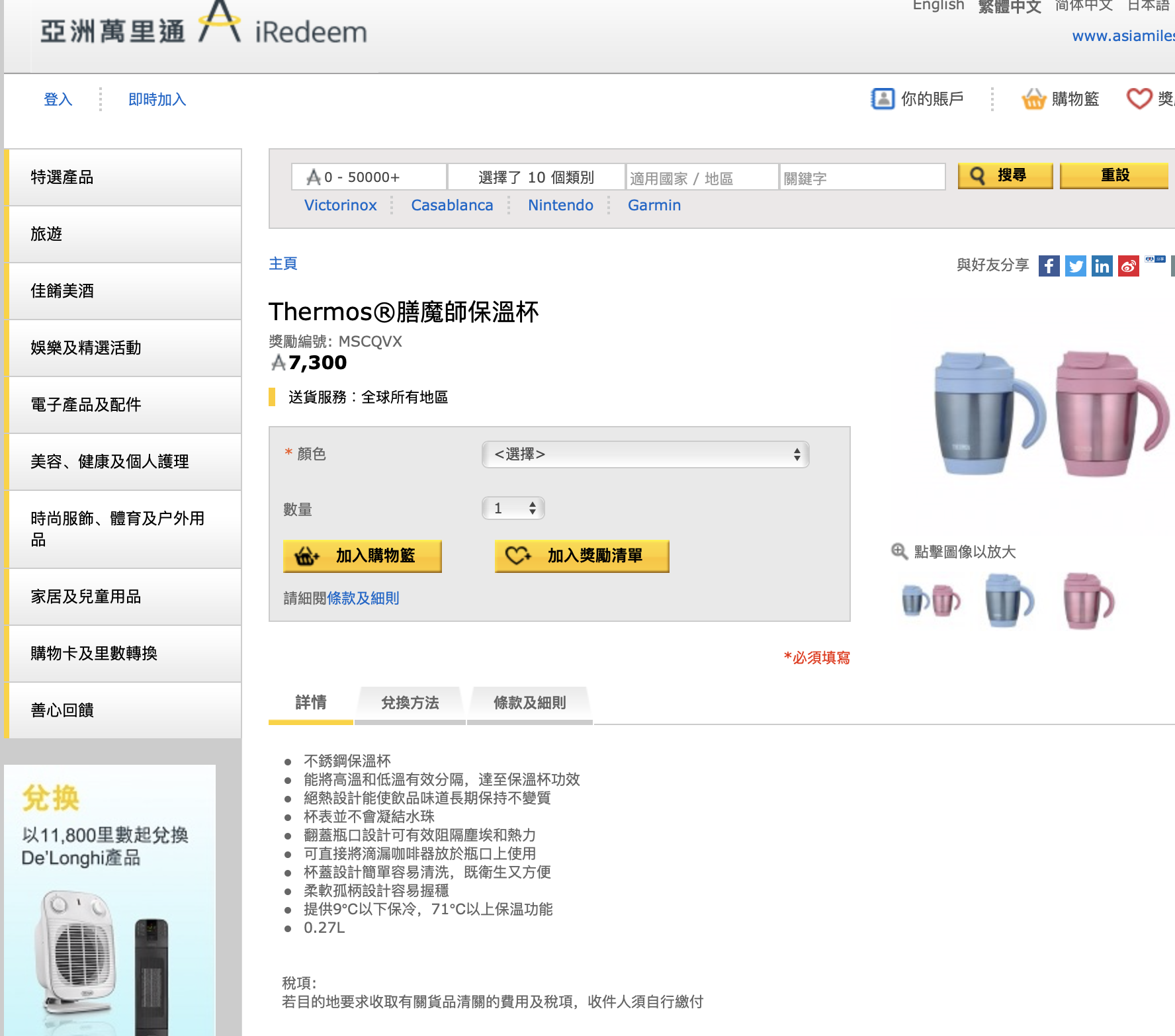
Task: Open 電子產品及配件 category
Action: [124, 405]
